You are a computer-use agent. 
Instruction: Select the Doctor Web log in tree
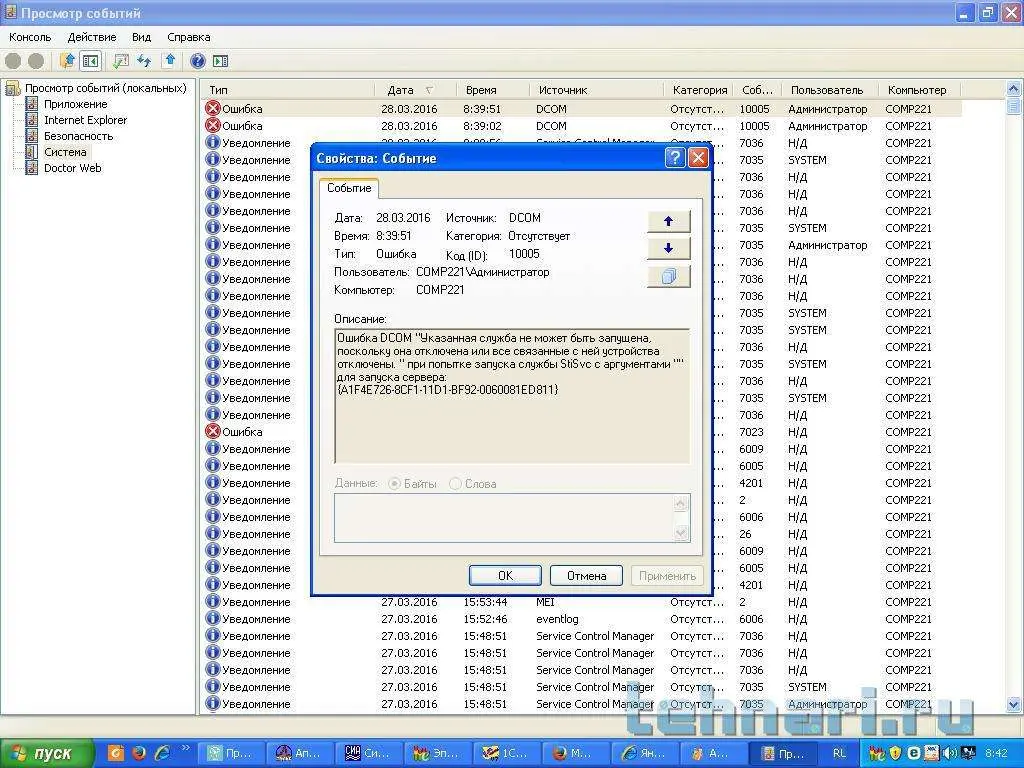(x=72, y=168)
